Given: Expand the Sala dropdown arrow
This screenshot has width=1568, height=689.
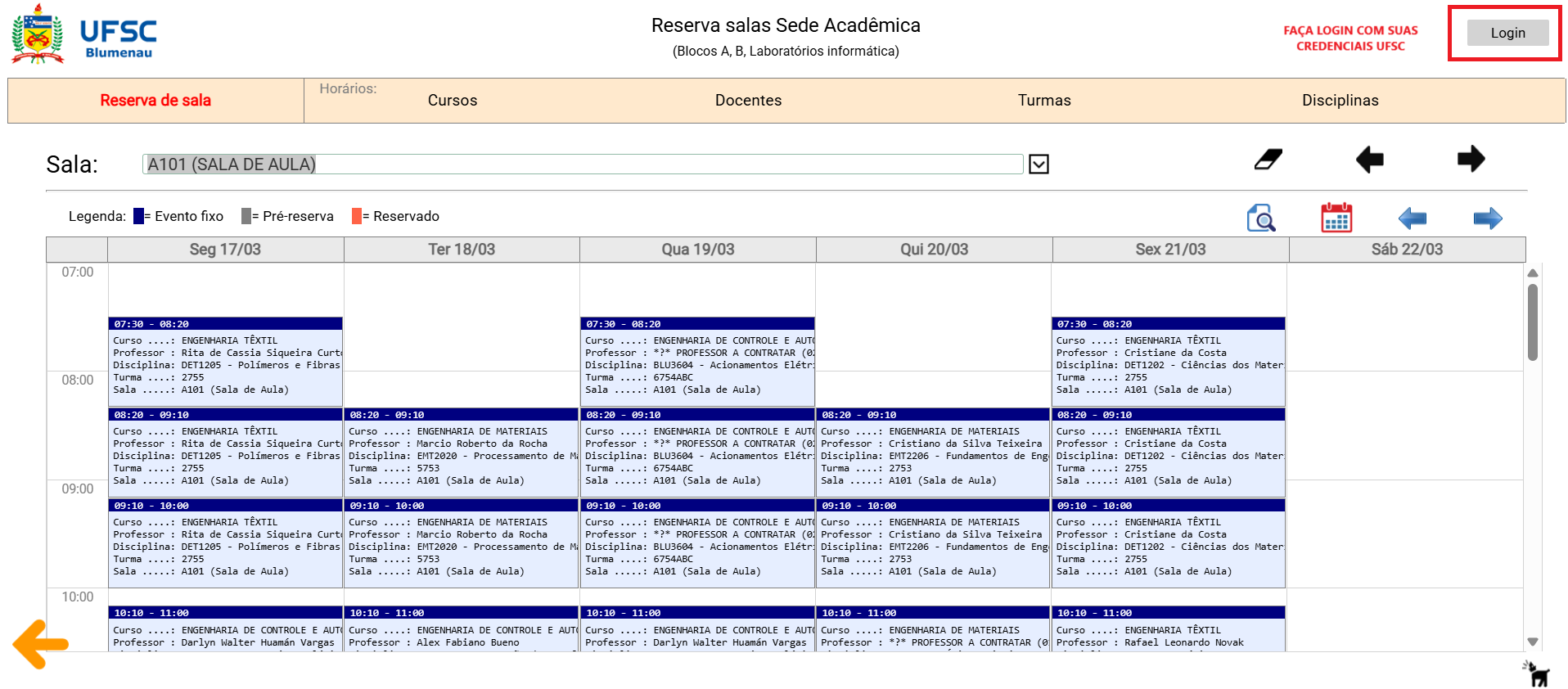Looking at the screenshot, I should [1039, 164].
